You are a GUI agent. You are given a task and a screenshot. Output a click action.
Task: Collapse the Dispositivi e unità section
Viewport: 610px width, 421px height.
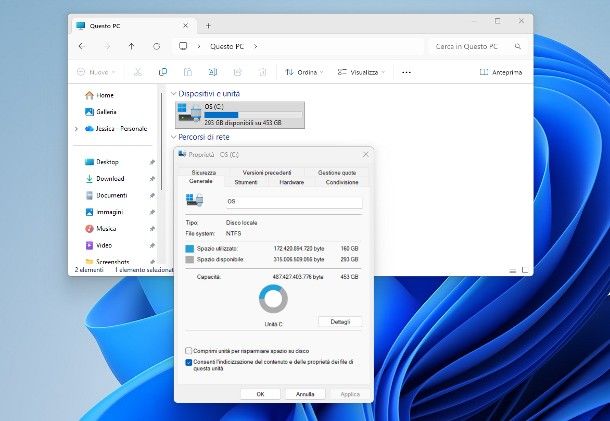coord(174,94)
